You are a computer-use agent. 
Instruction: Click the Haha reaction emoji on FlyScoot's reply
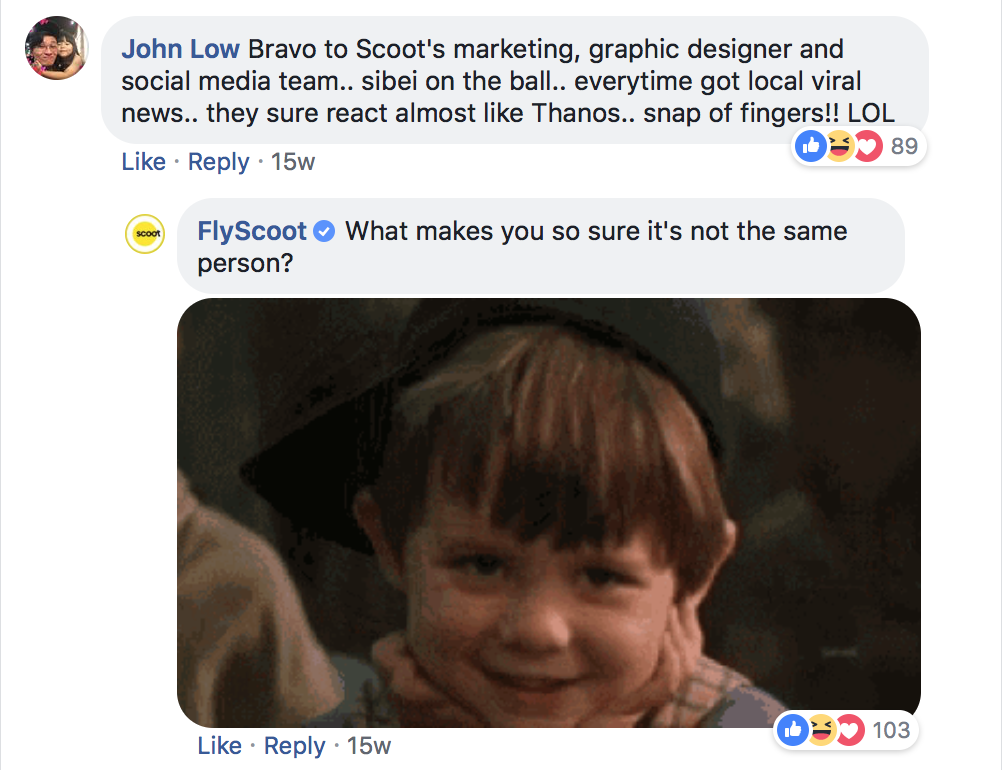coord(821,730)
